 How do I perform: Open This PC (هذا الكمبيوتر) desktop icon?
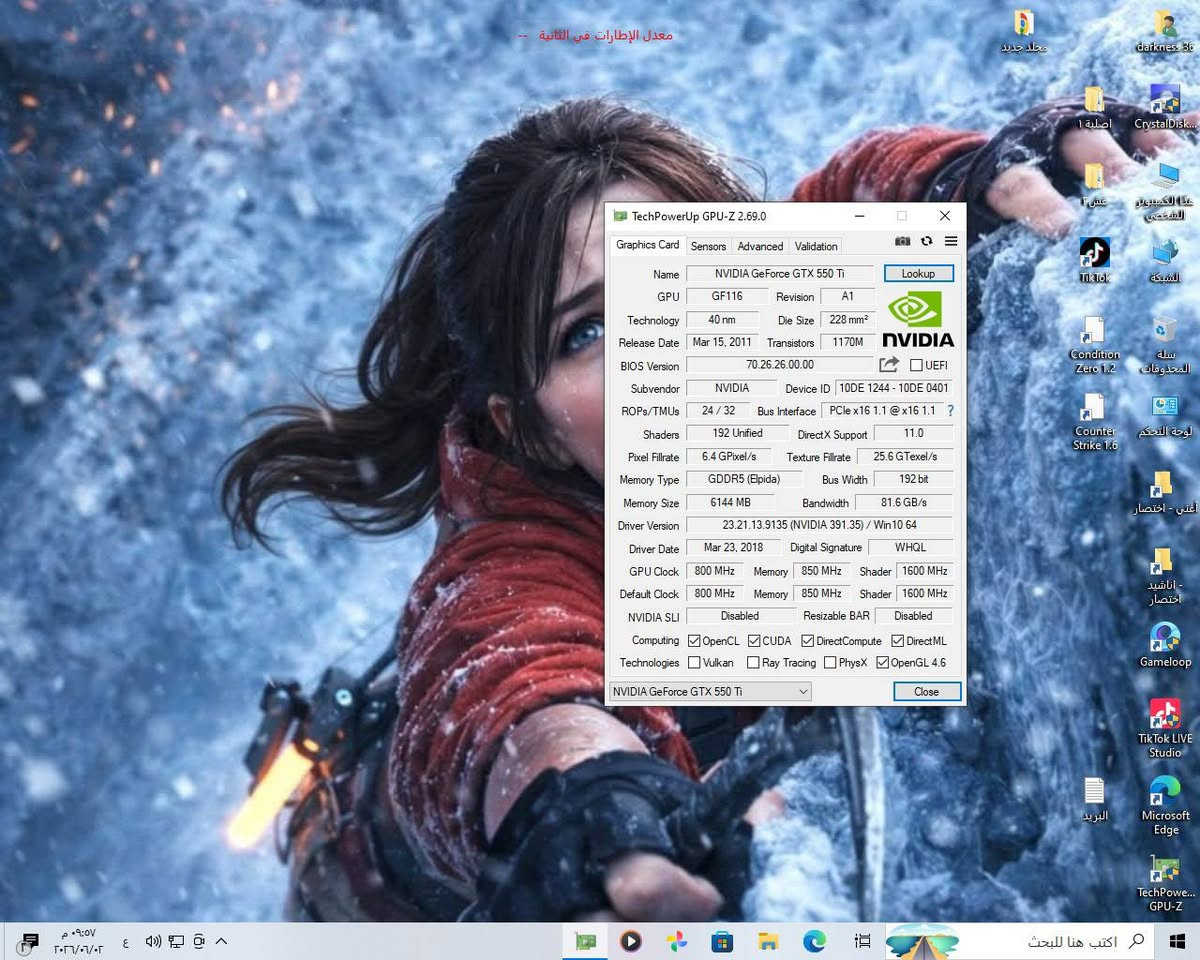tap(1165, 191)
